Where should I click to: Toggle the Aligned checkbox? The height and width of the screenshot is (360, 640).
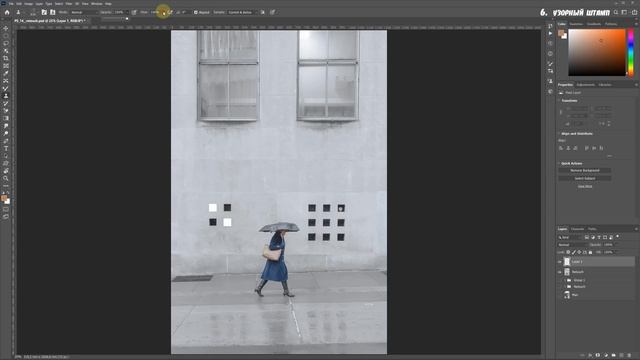point(196,12)
